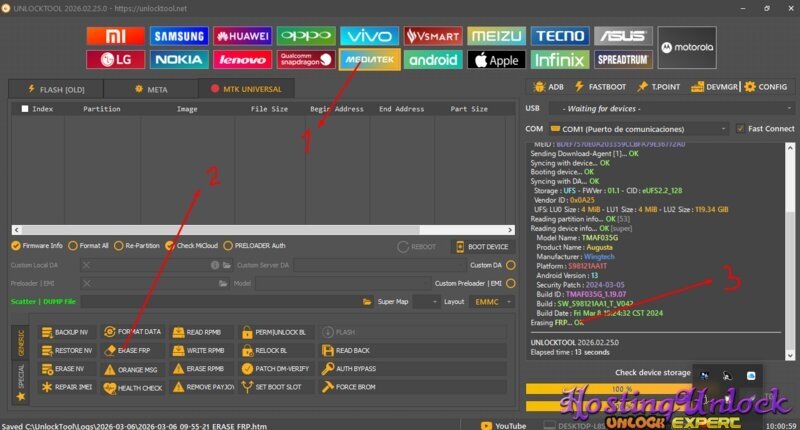
Task: Choose the Infinix brand logo
Action: pos(560,60)
